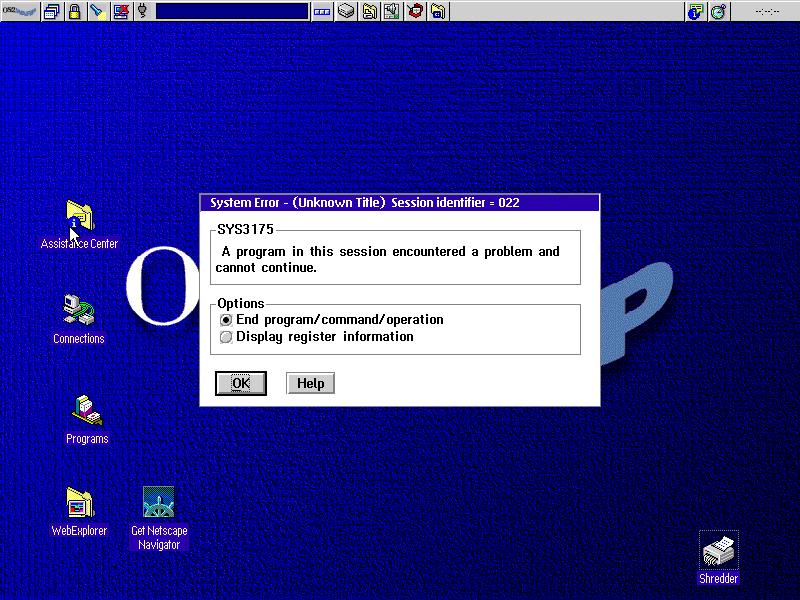Click the power plug status icon
Image resolution: width=800 pixels, height=600 pixels.
coord(143,11)
